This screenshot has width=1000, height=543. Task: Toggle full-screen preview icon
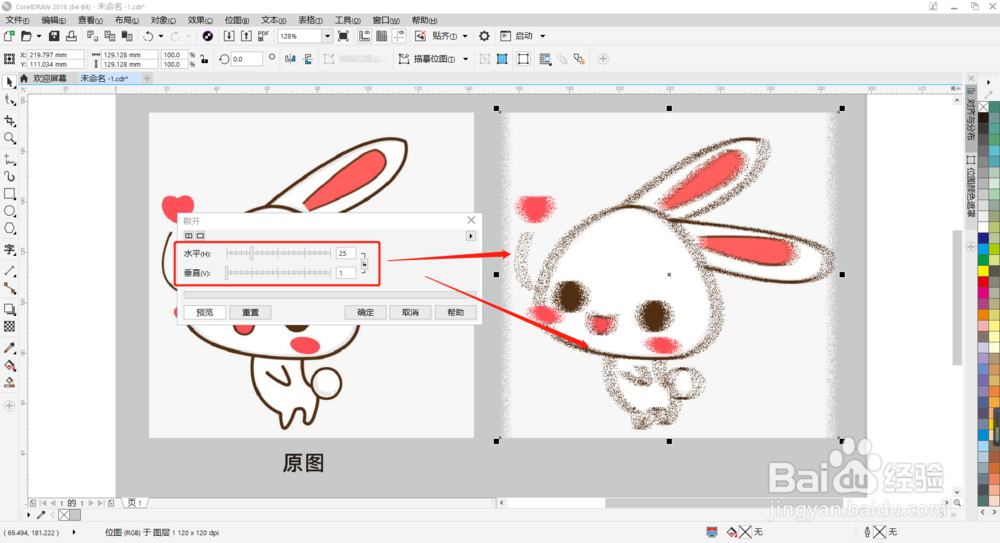343,36
